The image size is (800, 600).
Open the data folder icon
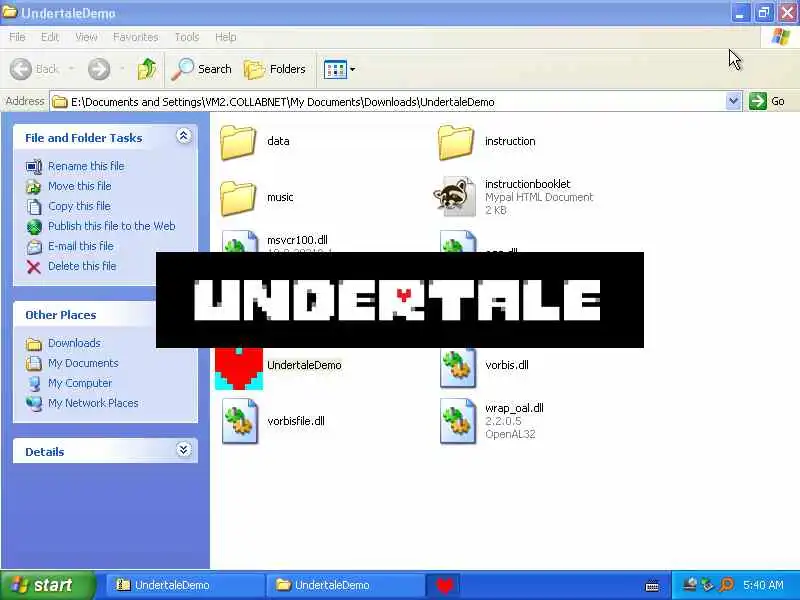238,142
